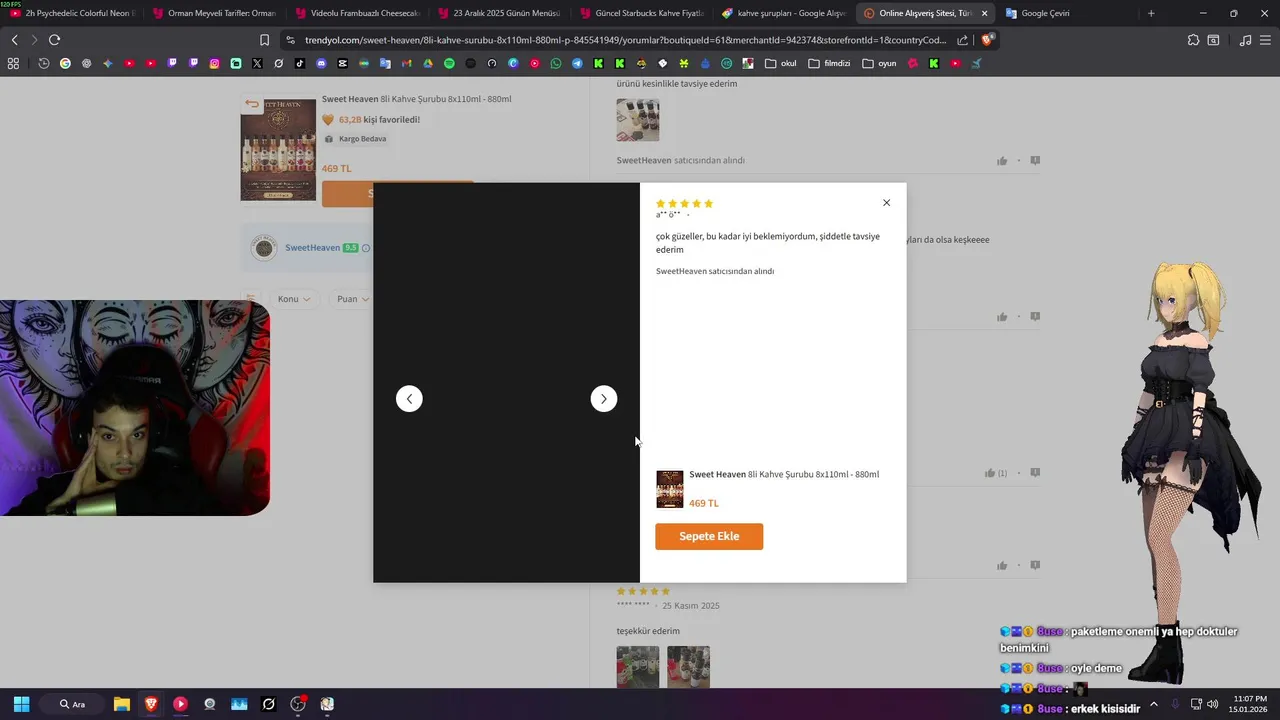Bookmark this page via address bar icon

[x=264, y=40]
